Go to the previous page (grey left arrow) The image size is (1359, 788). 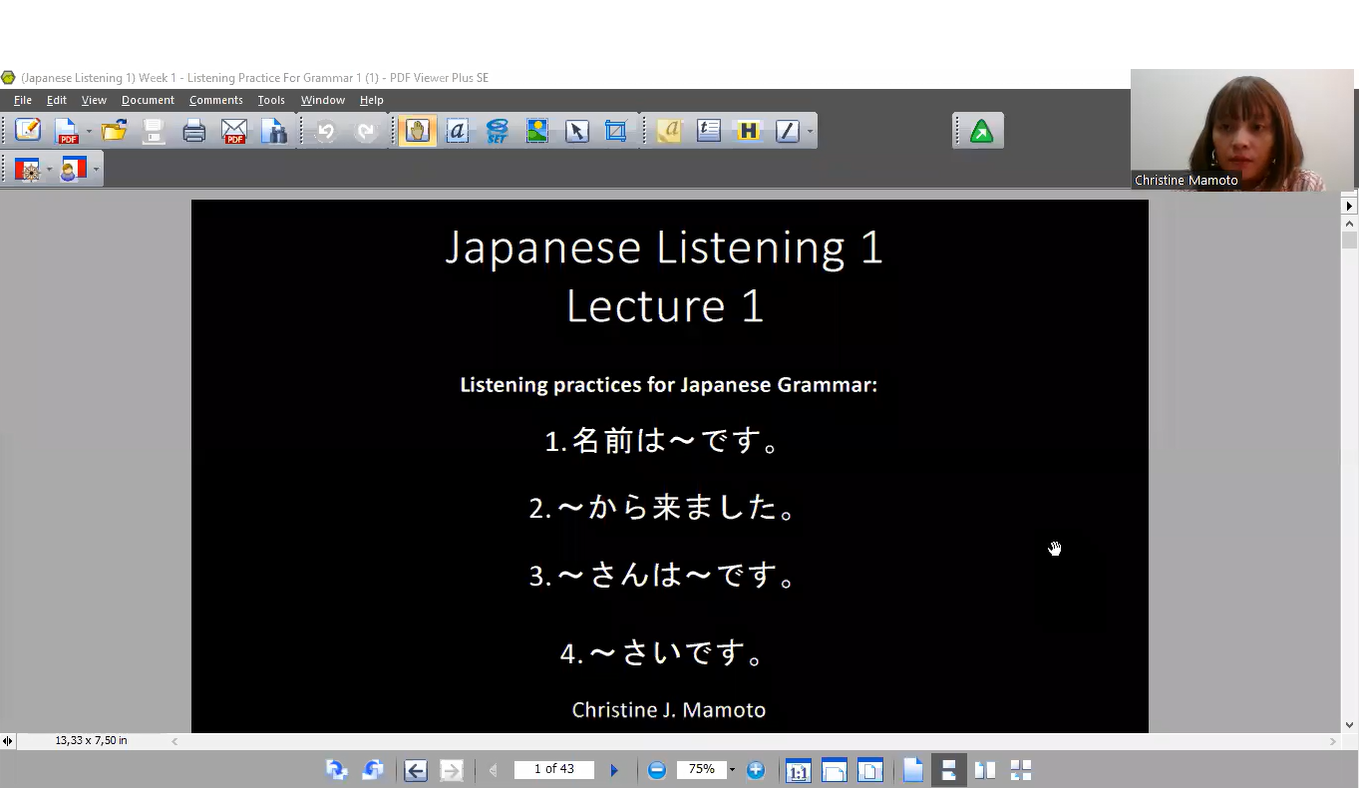tap(493, 770)
